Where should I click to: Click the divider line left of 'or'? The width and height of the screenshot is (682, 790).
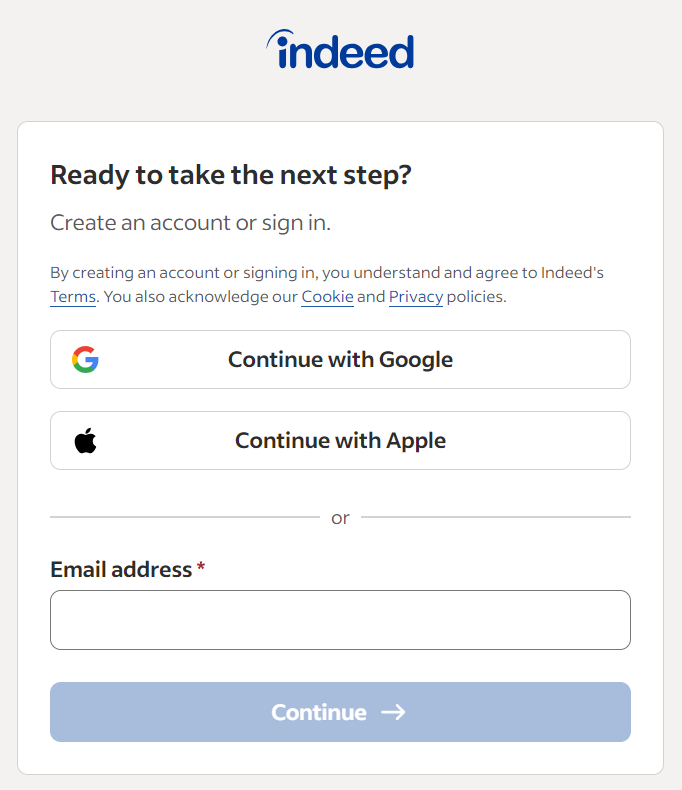click(184, 517)
